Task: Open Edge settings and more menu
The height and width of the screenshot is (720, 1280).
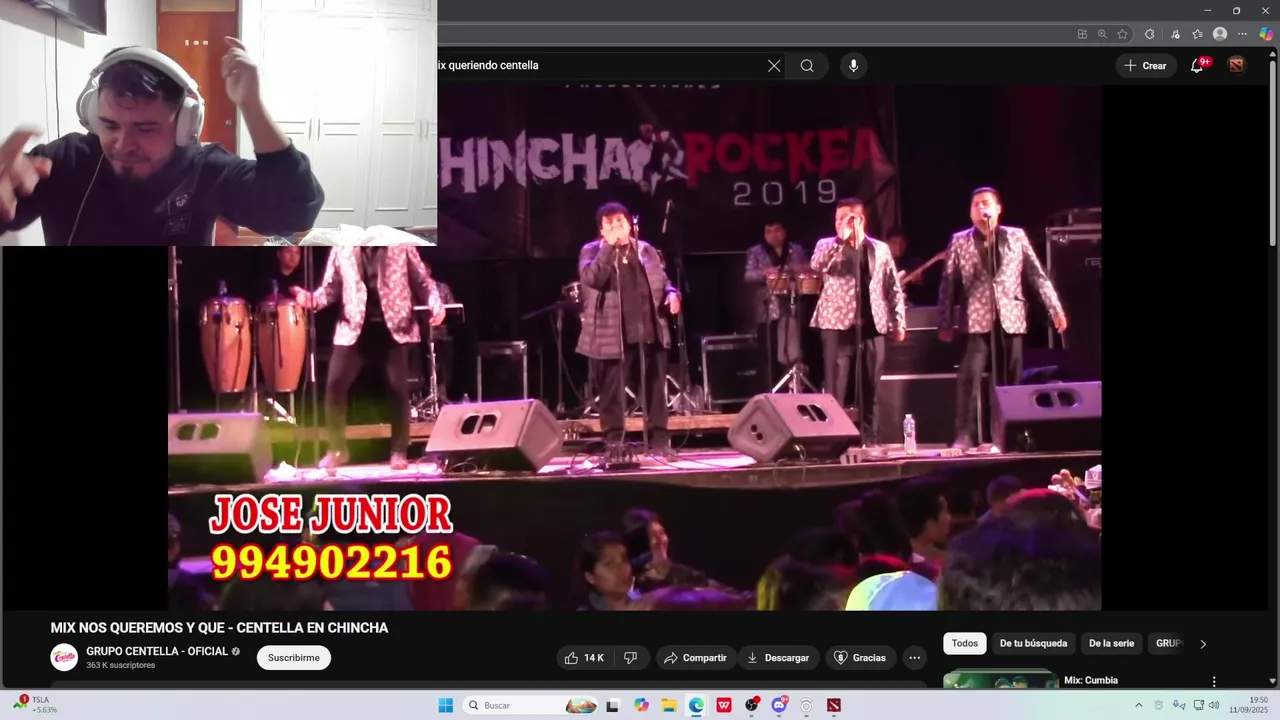Action: (x=1243, y=34)
